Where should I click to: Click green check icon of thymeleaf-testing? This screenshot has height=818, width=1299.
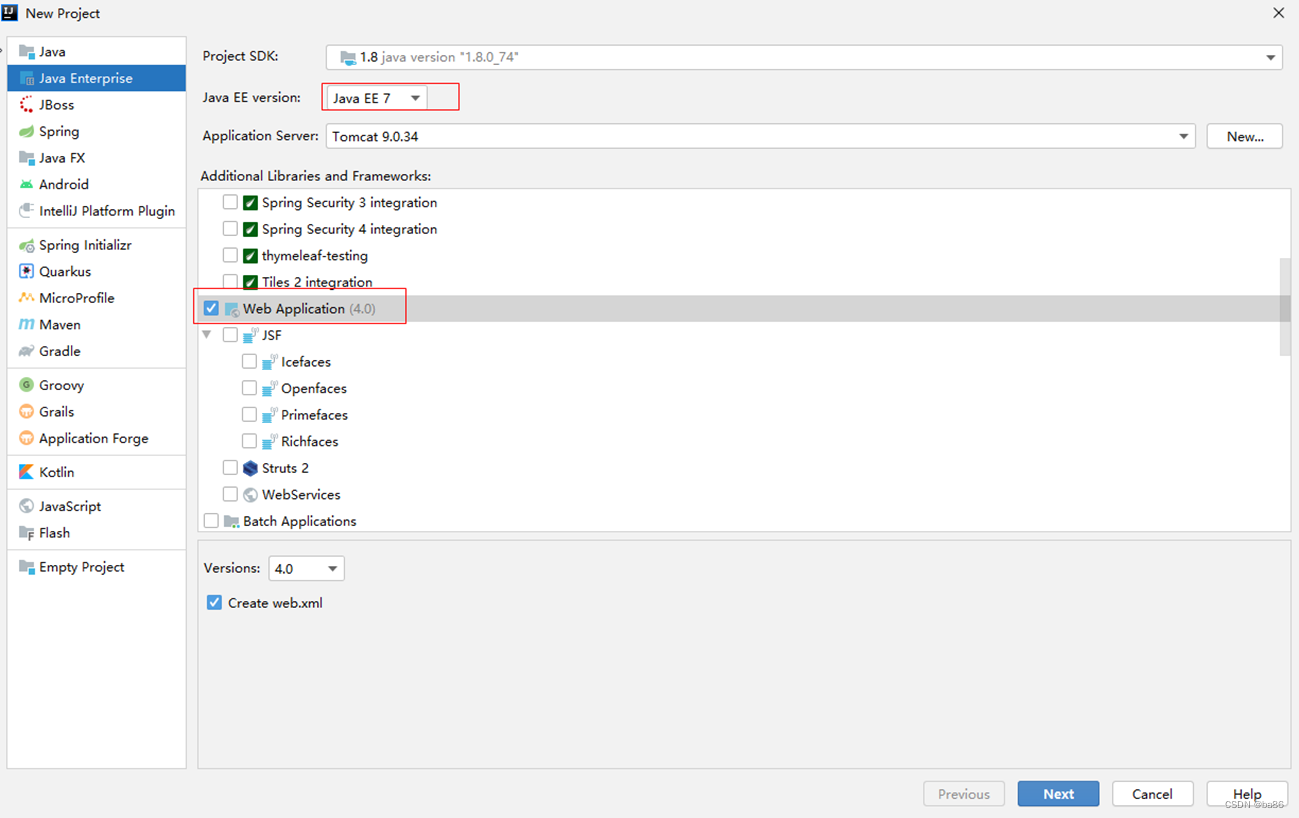pyautogui.click(x=251, y=256)
